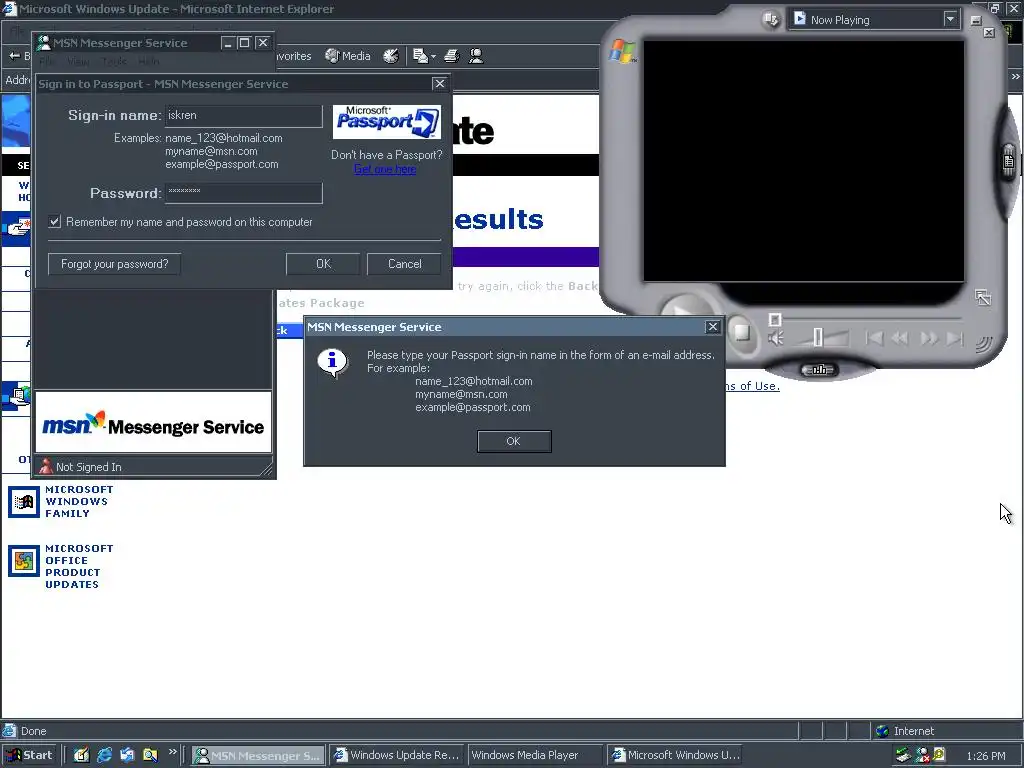Click the Terms of Use link
Screen dimensions: 1024x768
(752, 386)
